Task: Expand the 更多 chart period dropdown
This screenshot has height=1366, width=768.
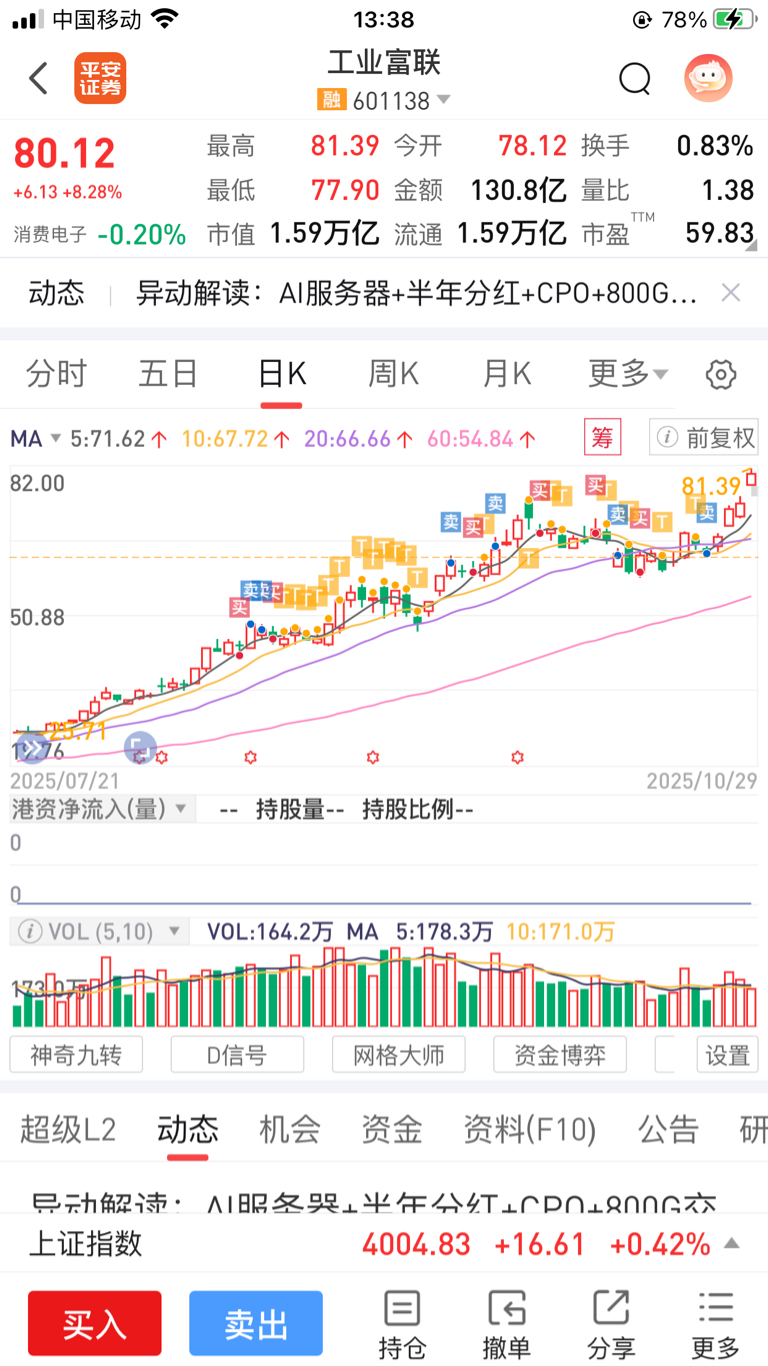Action: (628, 375)
